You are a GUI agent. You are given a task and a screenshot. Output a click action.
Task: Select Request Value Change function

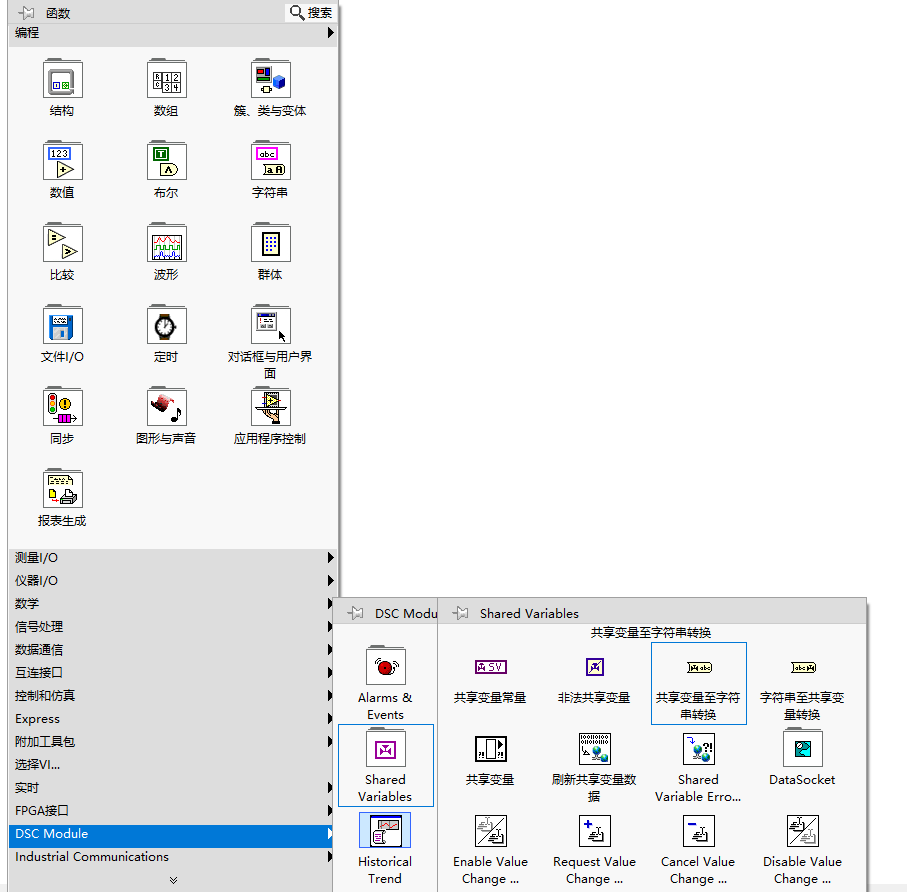595,831
